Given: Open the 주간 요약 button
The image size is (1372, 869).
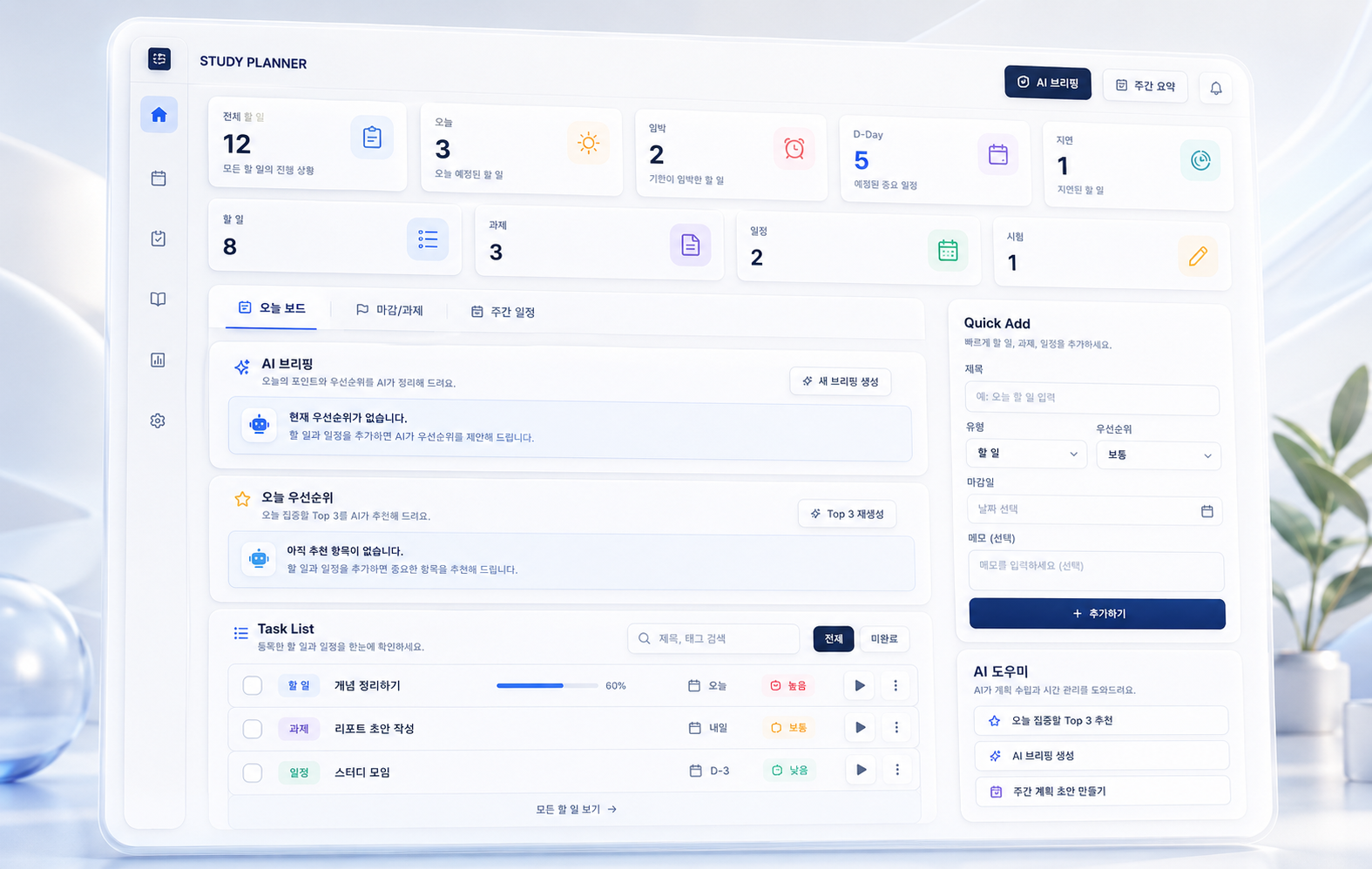Looking at the screenshot, I should 1146,85.
